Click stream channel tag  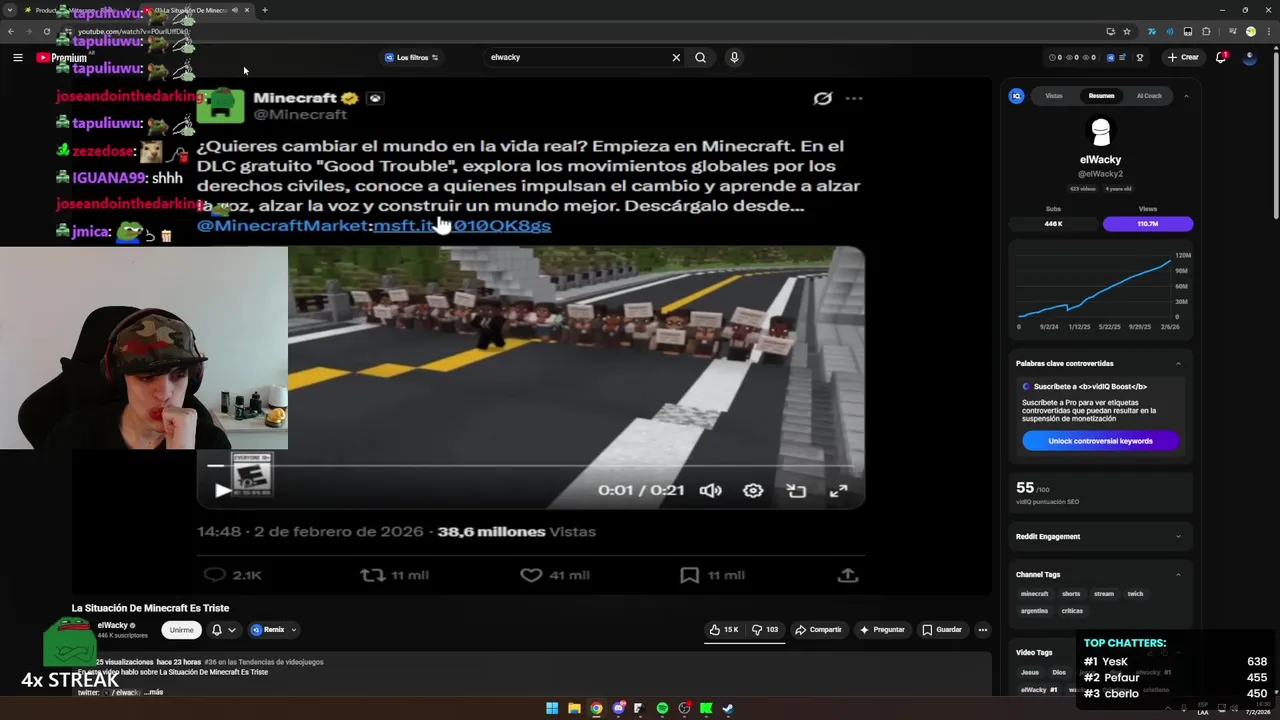coord(1104,594)
